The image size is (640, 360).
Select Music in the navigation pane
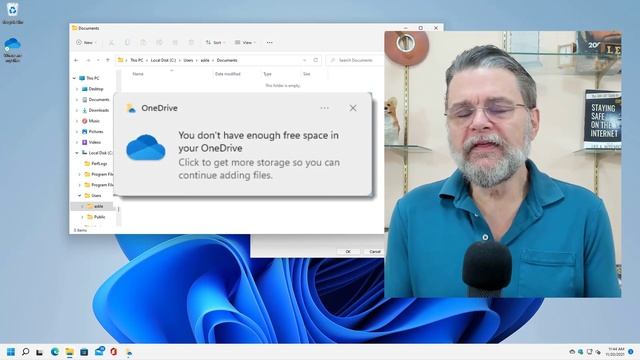pos(91,121)
